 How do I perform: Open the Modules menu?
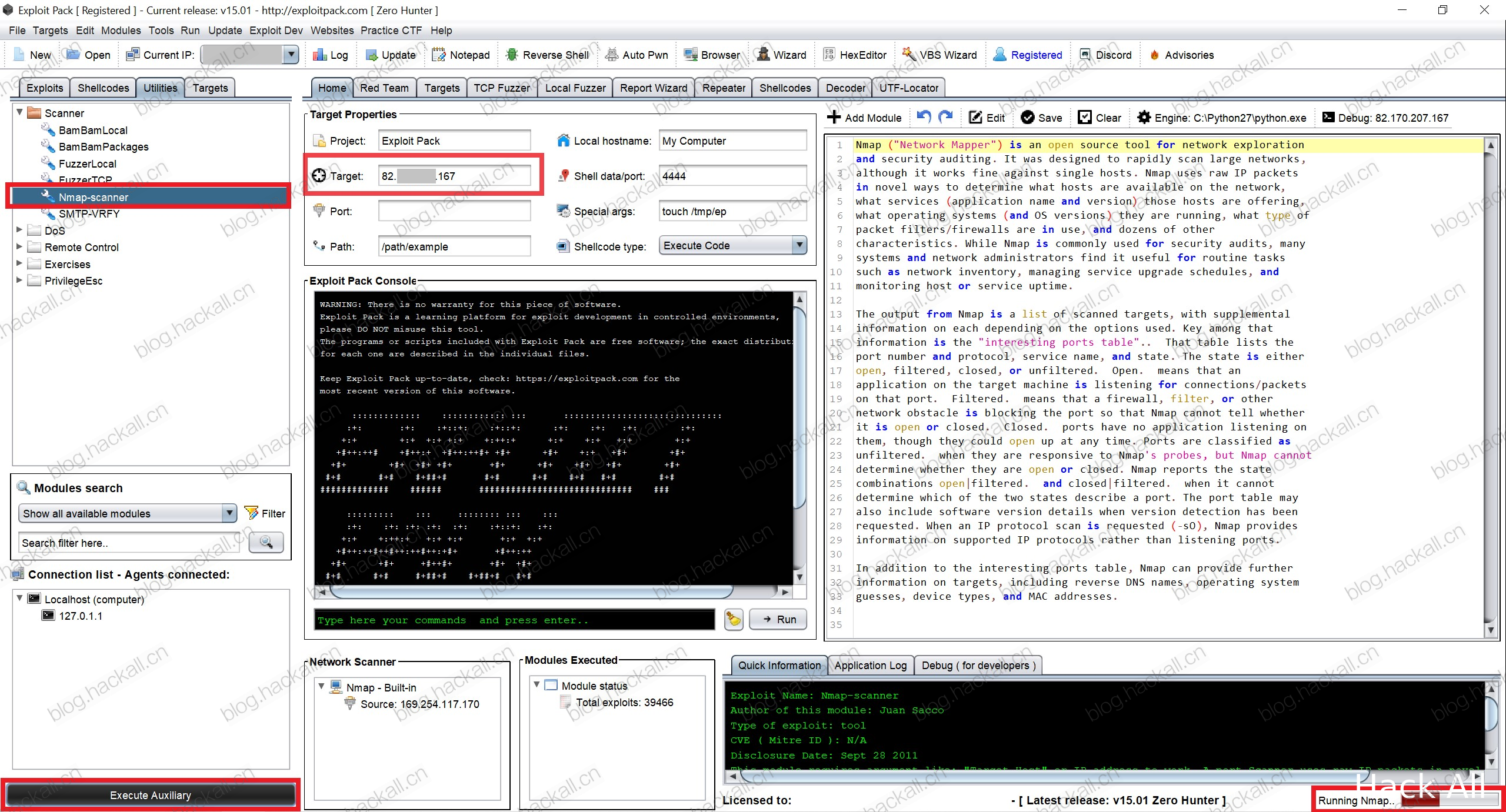point(121,31)
